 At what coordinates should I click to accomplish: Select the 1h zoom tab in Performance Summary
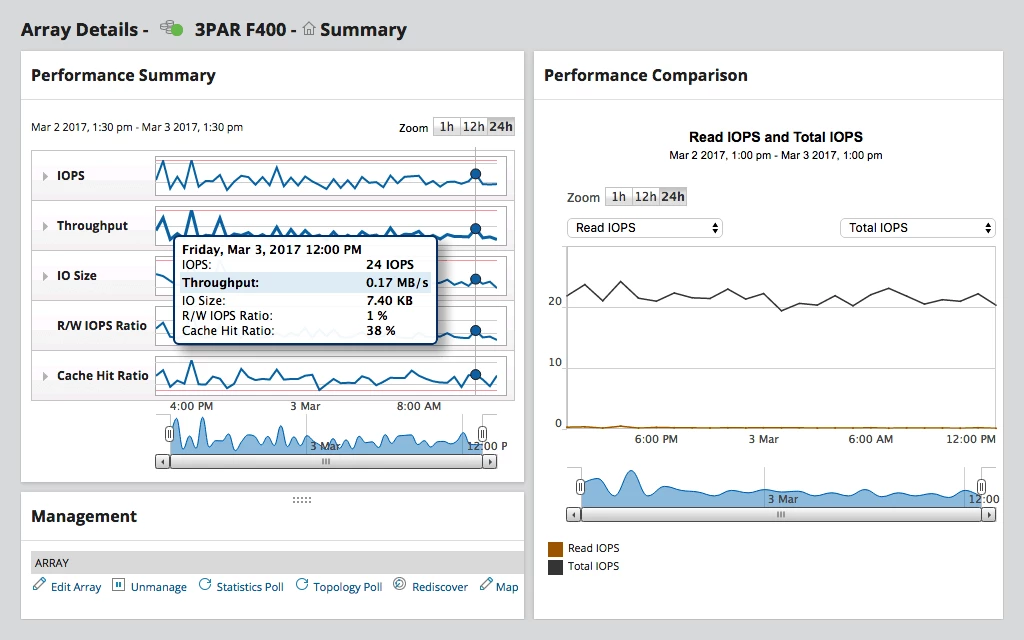(446, 126)
